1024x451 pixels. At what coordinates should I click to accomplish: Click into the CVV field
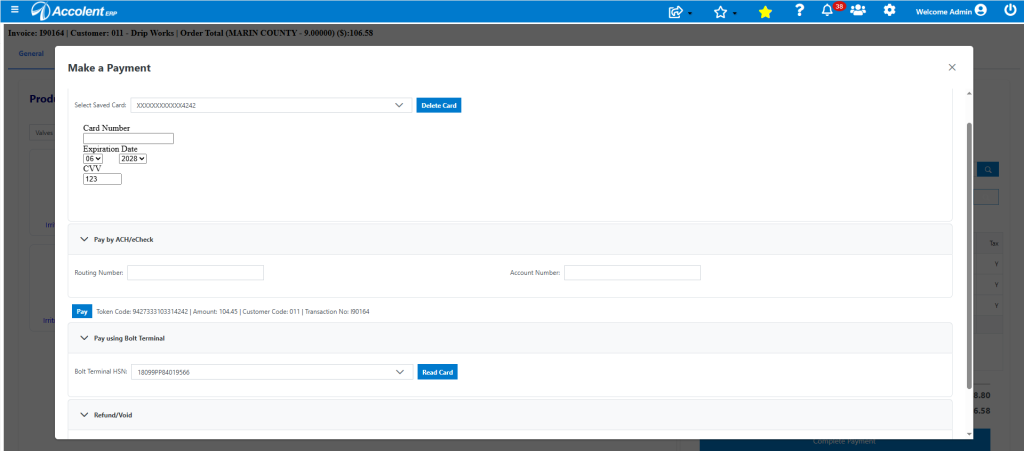(x=103, y=179)
